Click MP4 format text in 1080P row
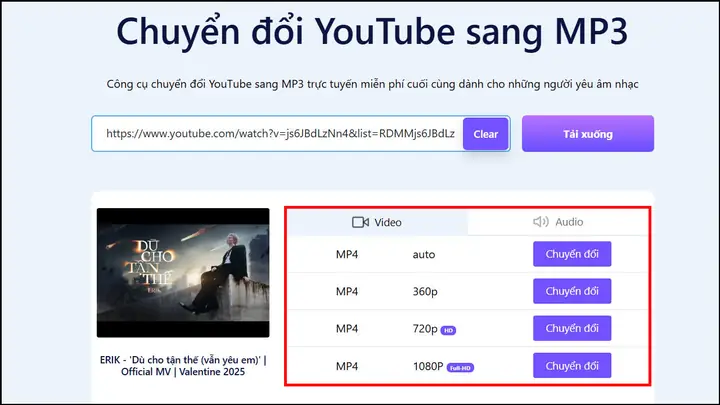The height and width of the screenshot is (405, 720). coord(347,366)
